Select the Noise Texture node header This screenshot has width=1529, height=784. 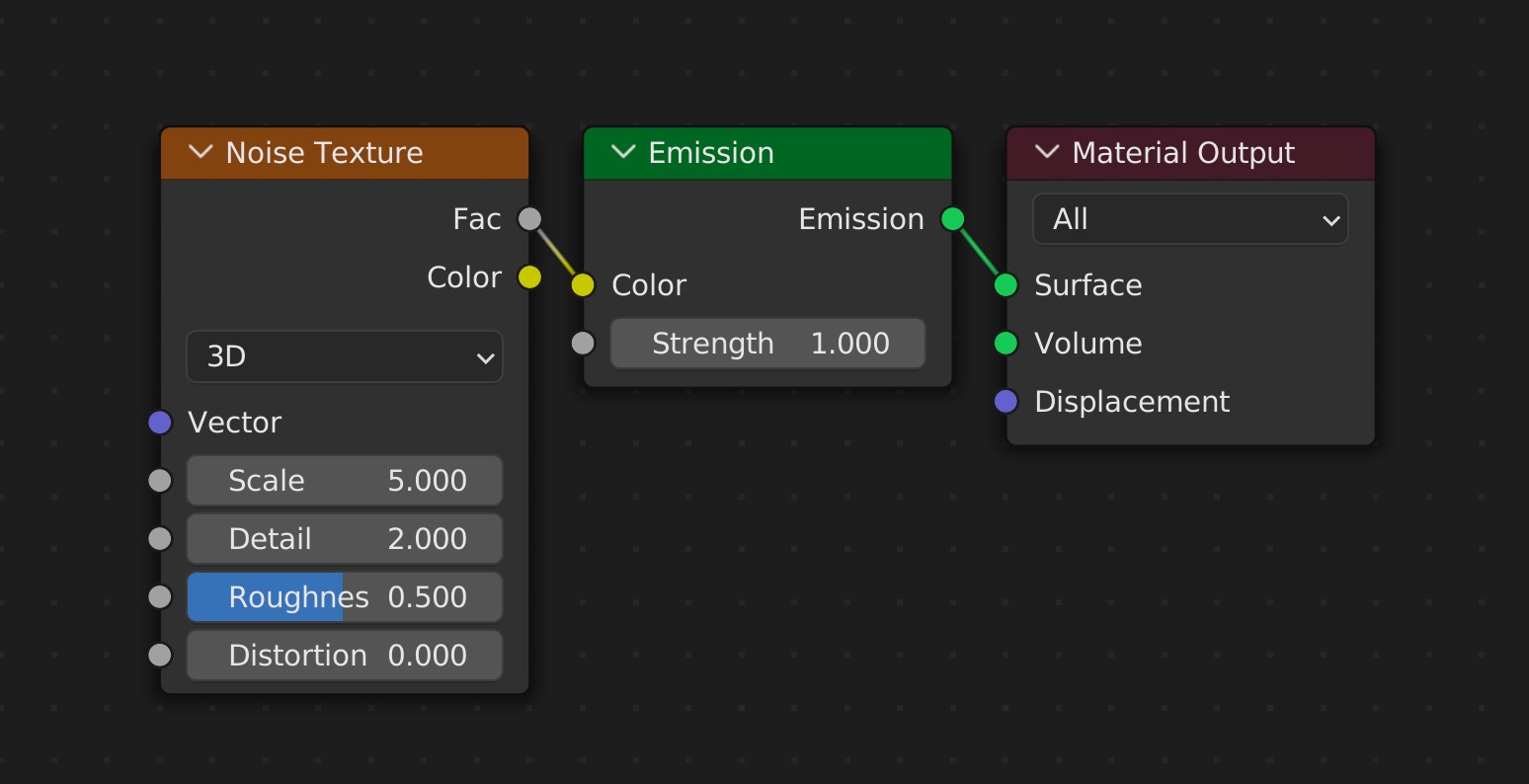coord(345,153)
